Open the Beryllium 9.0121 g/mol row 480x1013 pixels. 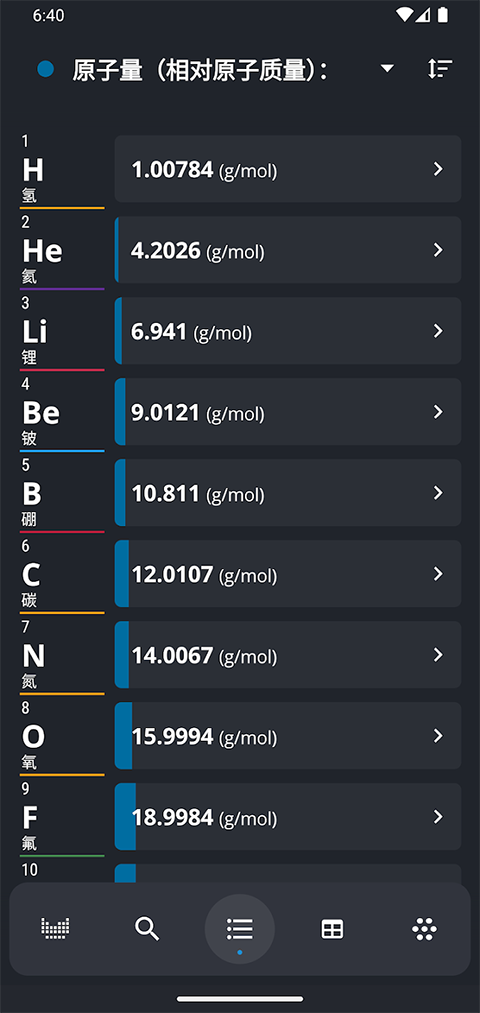(288, 412)
